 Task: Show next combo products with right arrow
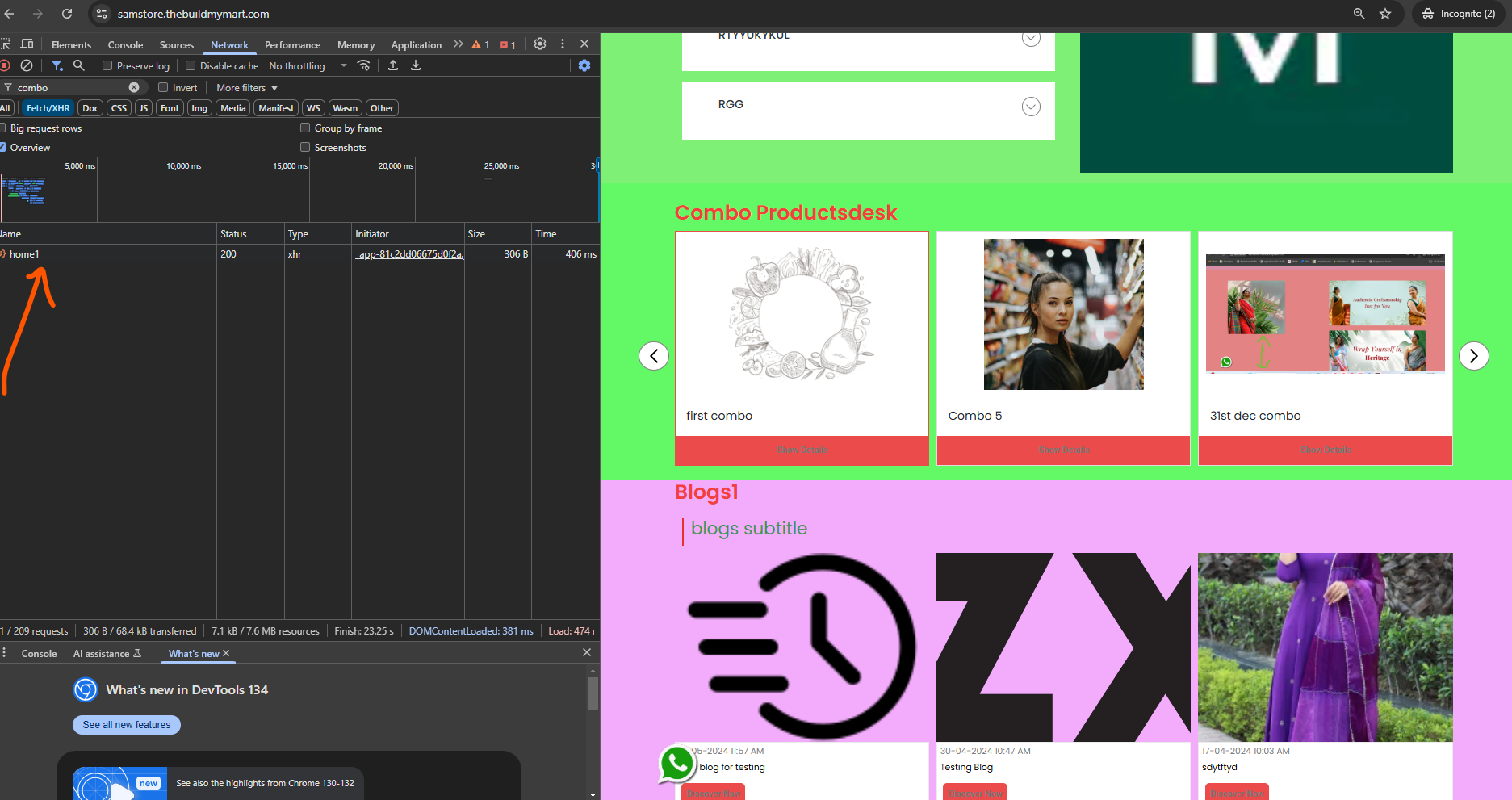1474,356
